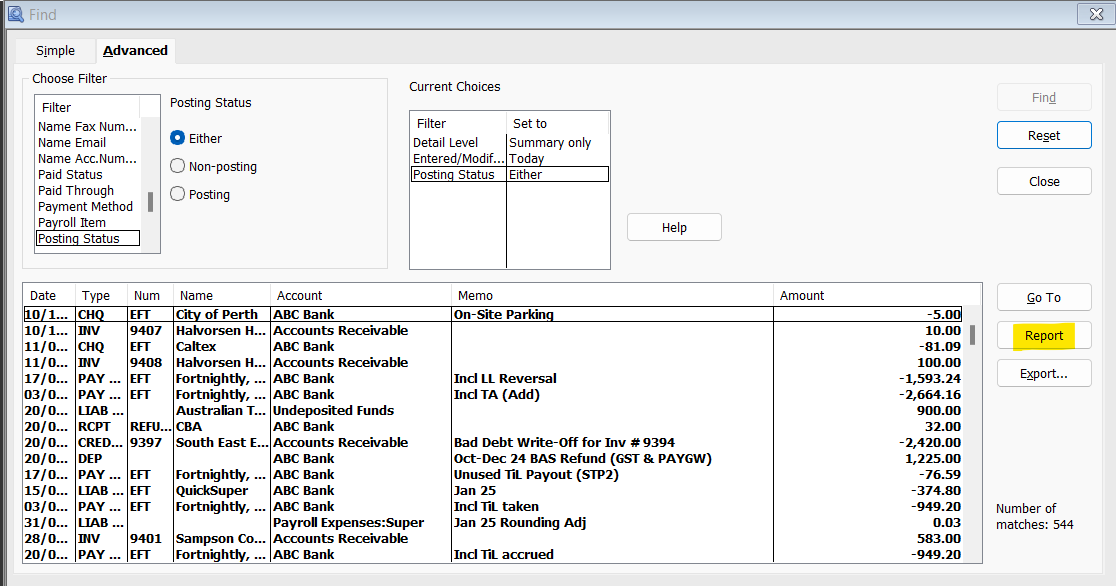1116x586 pixels.
Task: Click Summary only value in Current Choices
Action: pyautogui.click(x=550, y=142)
